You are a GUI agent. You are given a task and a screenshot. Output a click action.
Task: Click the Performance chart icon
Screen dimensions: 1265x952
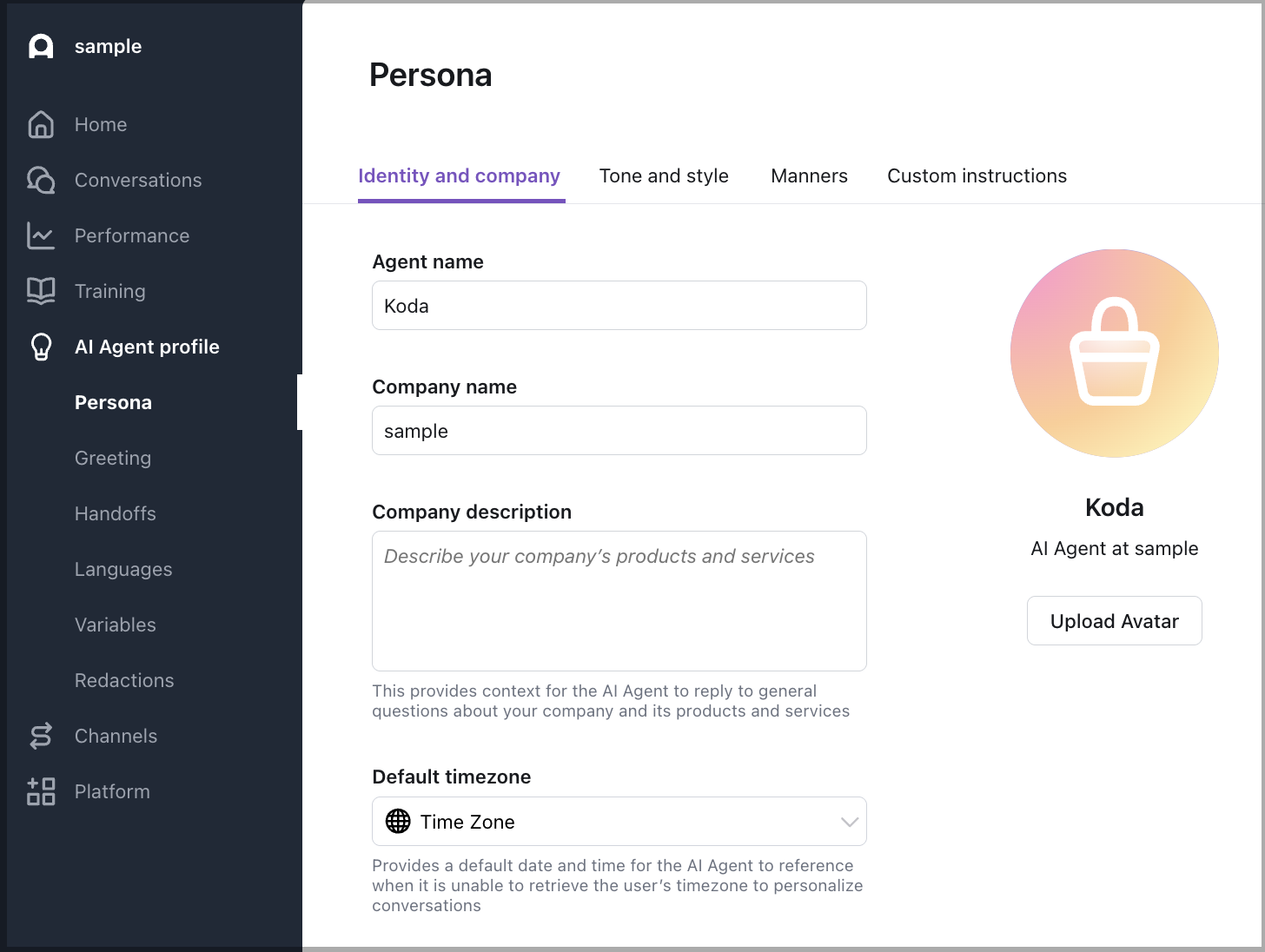click(x=41, y=236)
